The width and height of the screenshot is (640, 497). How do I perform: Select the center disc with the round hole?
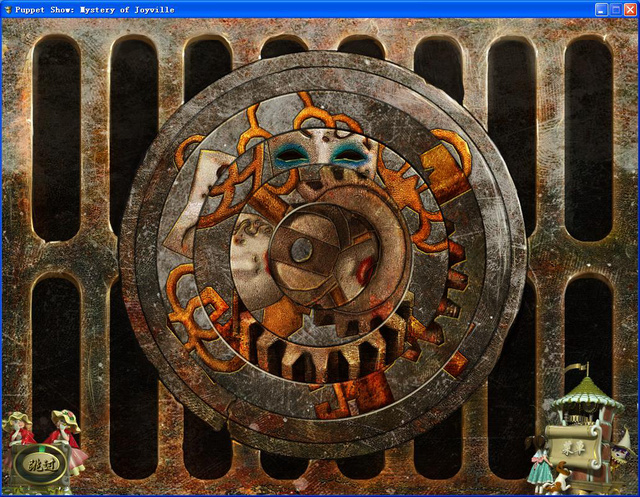click(x=303, y=251)
